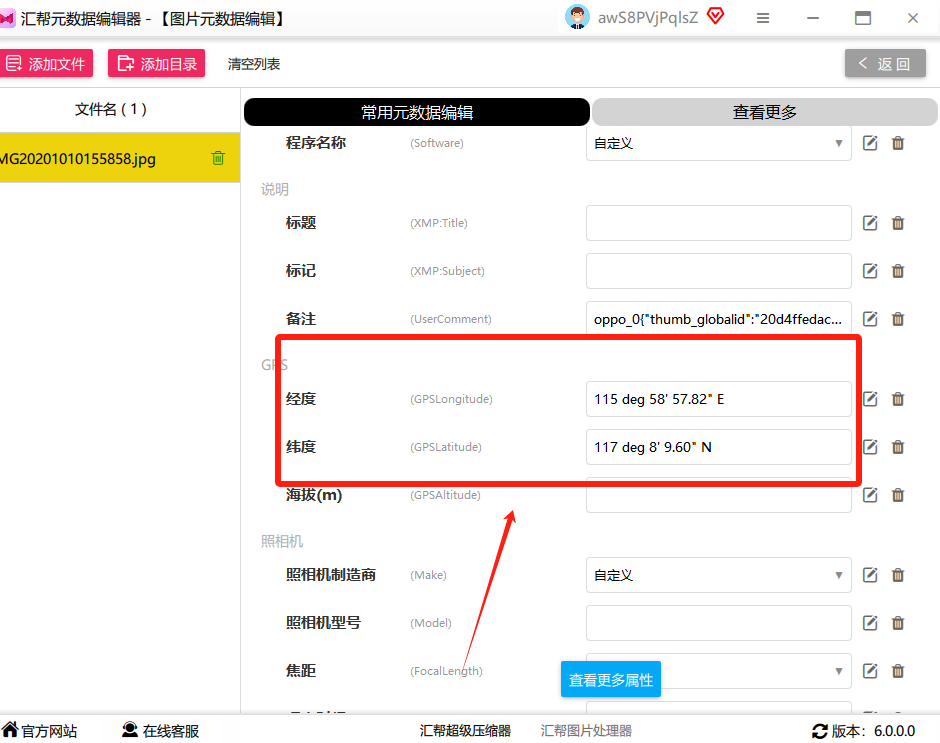Open 官方网站 link in status bar
This screenshot has width=940, height=743.
pyautogui.click(x=40, y=730)
